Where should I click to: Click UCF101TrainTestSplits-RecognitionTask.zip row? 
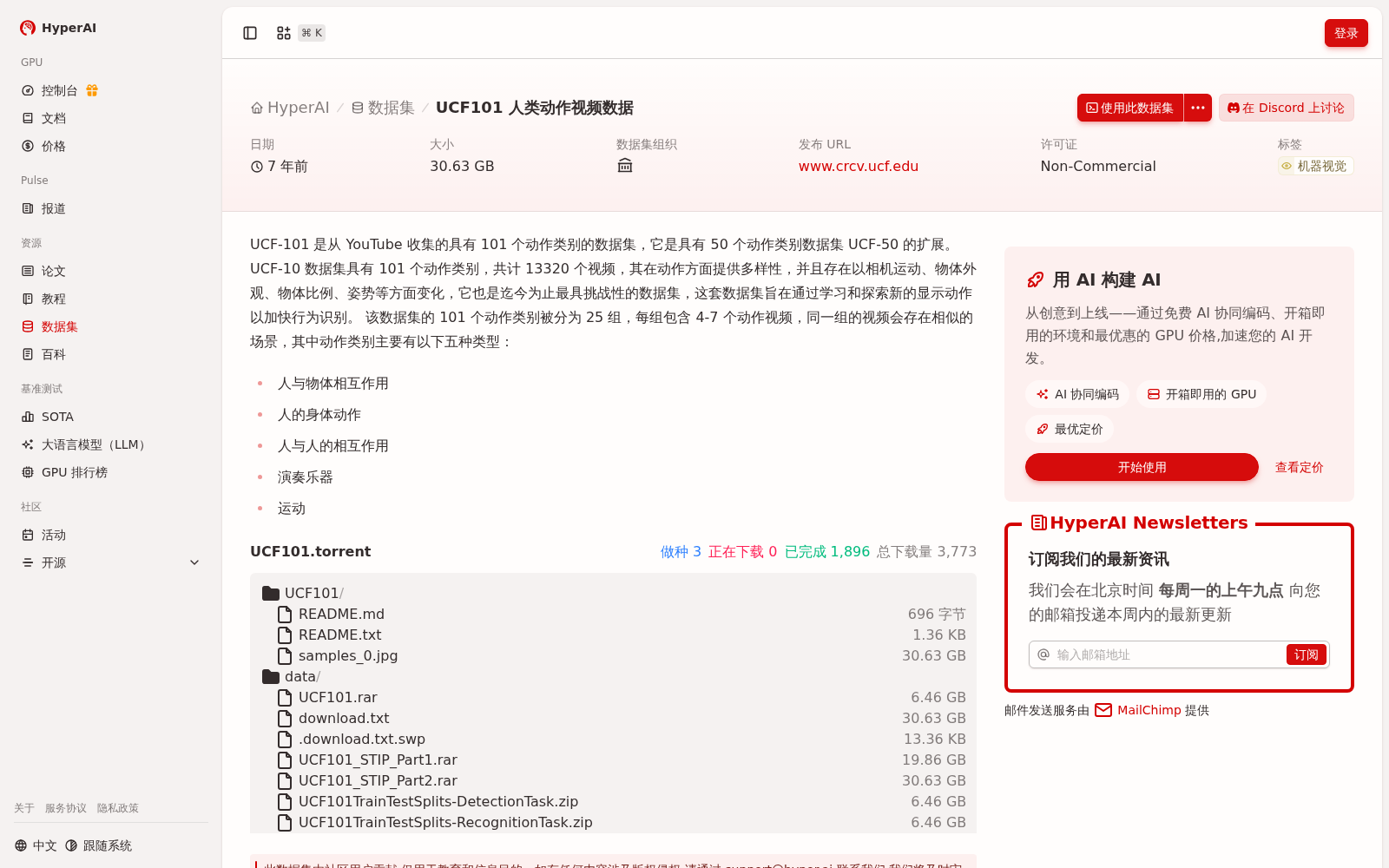coord(614,822)
